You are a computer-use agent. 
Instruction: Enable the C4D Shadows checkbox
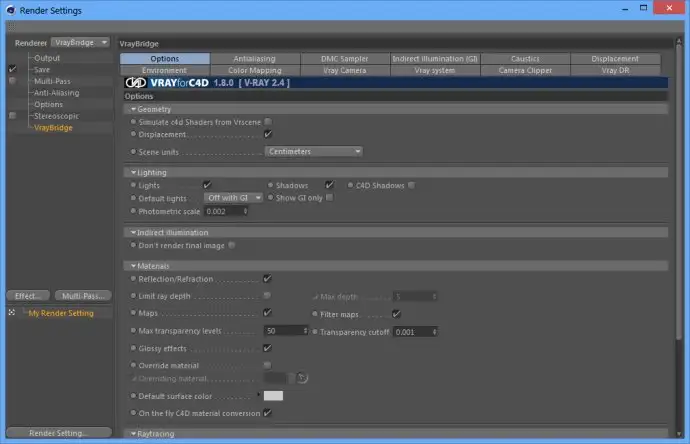(411, 185)
